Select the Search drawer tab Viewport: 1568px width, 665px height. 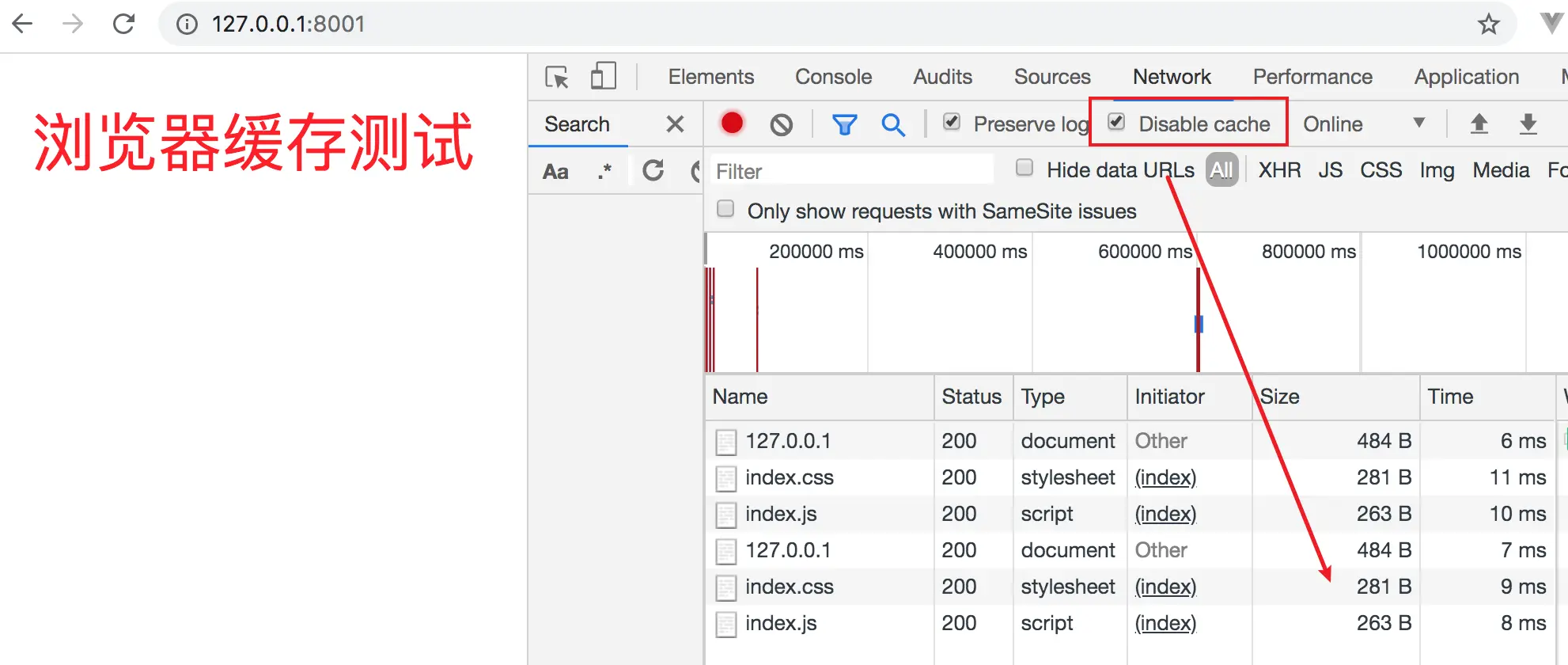(x=578, y=124)
